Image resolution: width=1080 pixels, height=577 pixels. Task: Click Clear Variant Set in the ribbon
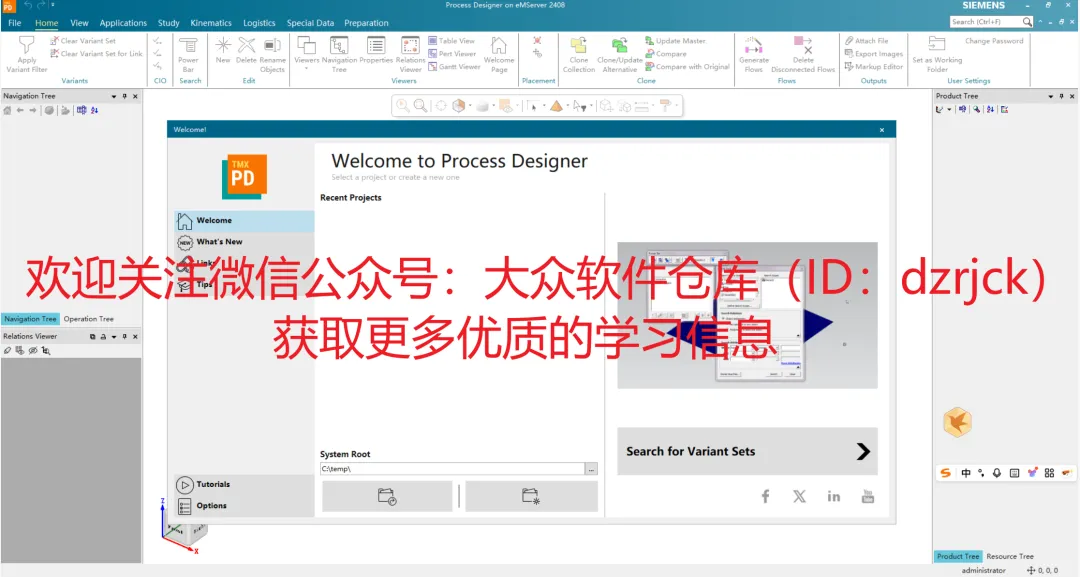(83, 41)
